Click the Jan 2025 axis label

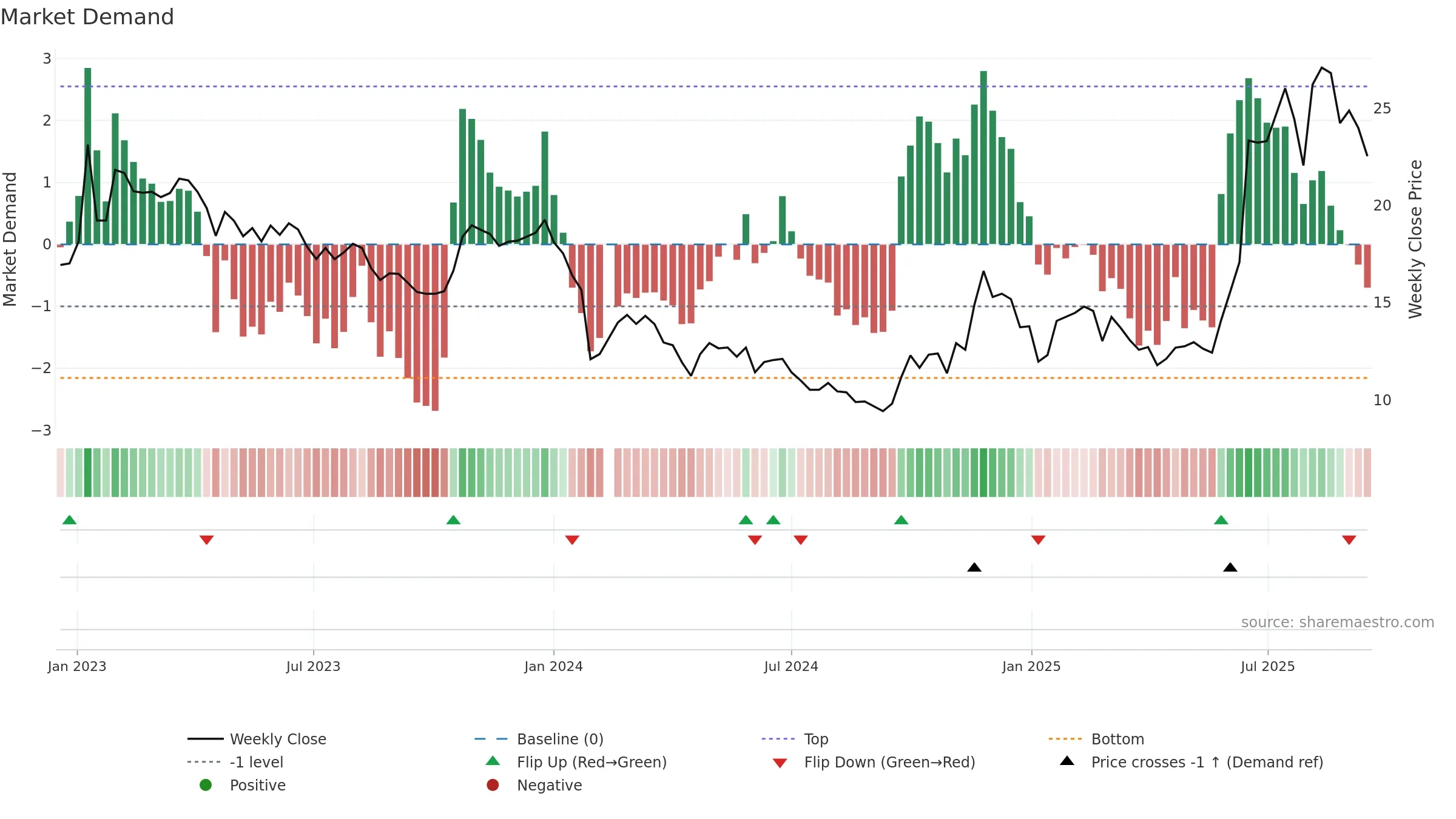click(x=1032, y=667)
